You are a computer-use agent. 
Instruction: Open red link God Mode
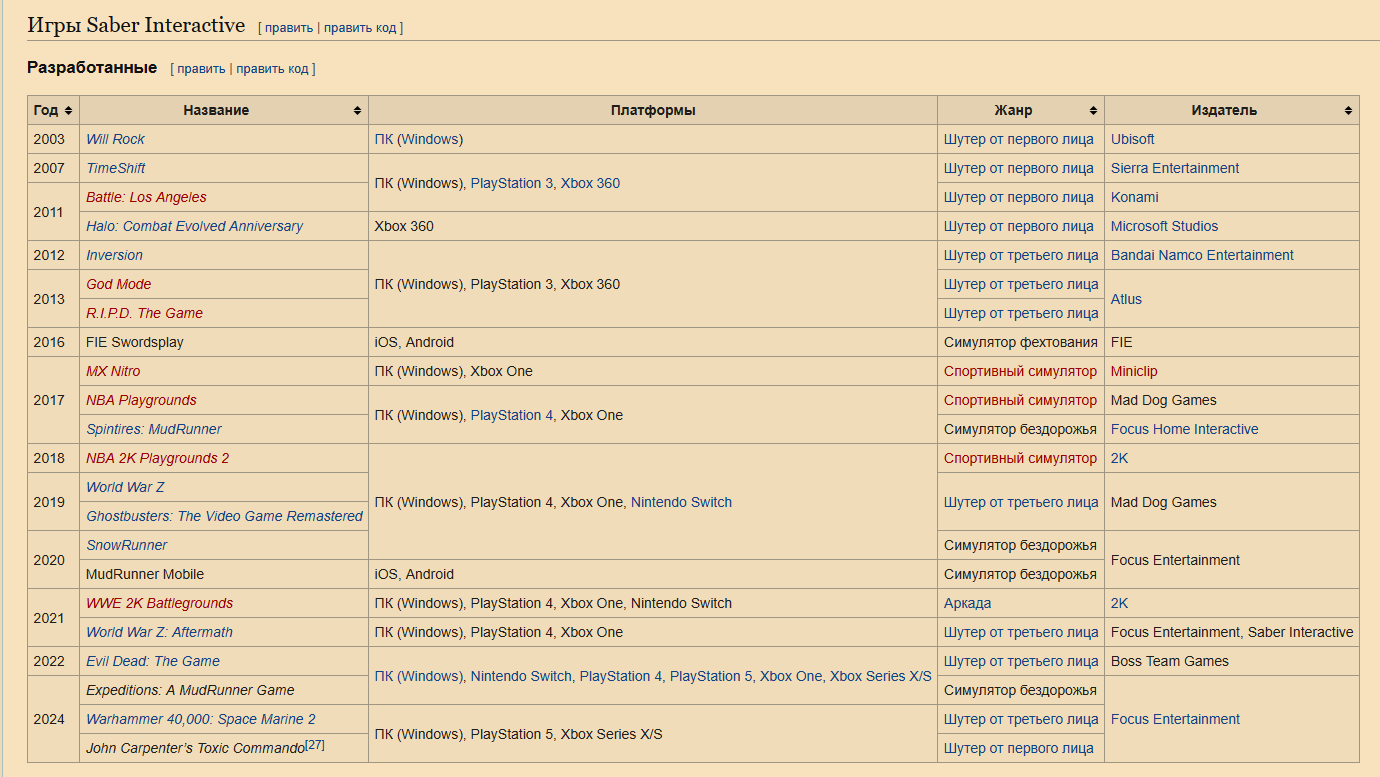coord(118,284)
